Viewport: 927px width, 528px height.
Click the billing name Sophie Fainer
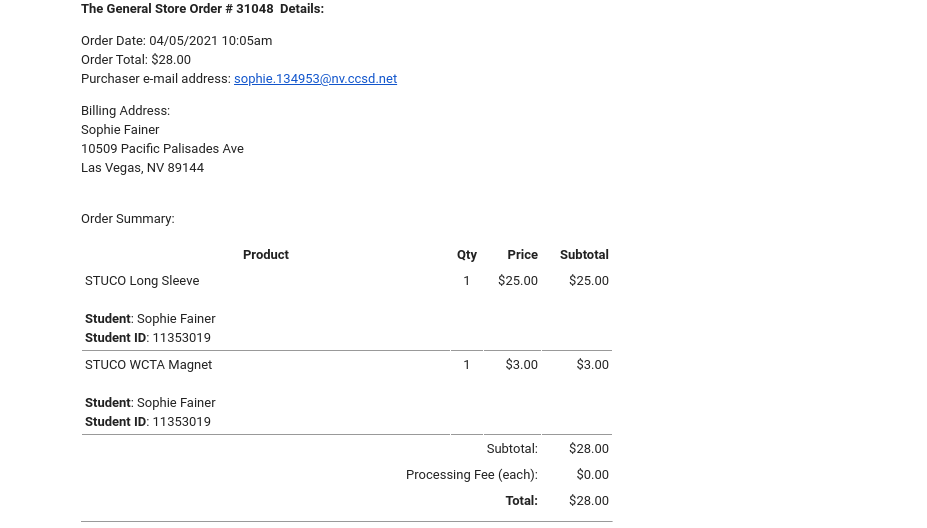click(120, 130)
